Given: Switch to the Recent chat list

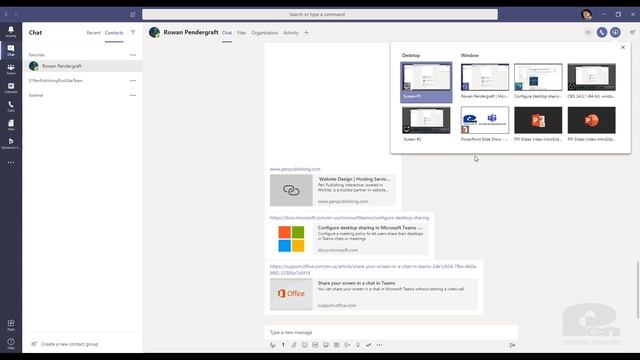Looking at the screenshot, I should pyautogui.click(x=93, y=33).
